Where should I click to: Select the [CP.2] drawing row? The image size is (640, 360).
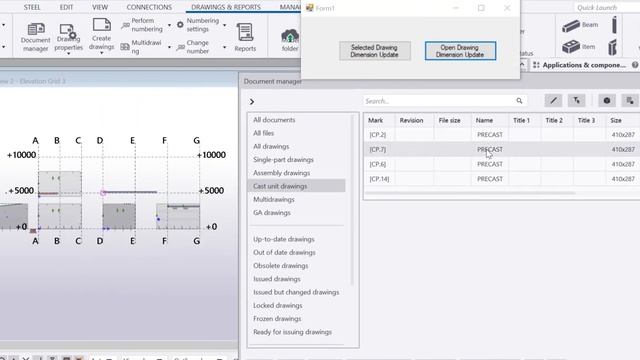click(502, 135)
